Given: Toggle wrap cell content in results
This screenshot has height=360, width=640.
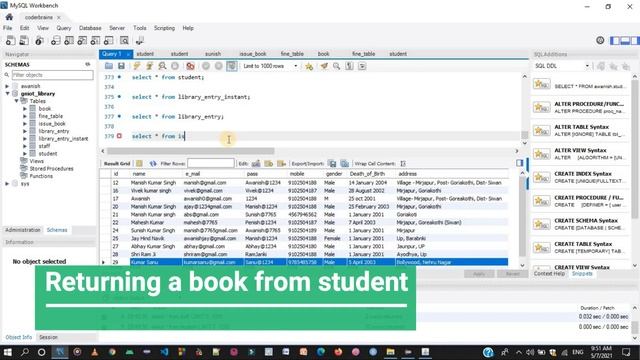Looking at the screenshot, I should pyautogui.click(x=403, y=164).
